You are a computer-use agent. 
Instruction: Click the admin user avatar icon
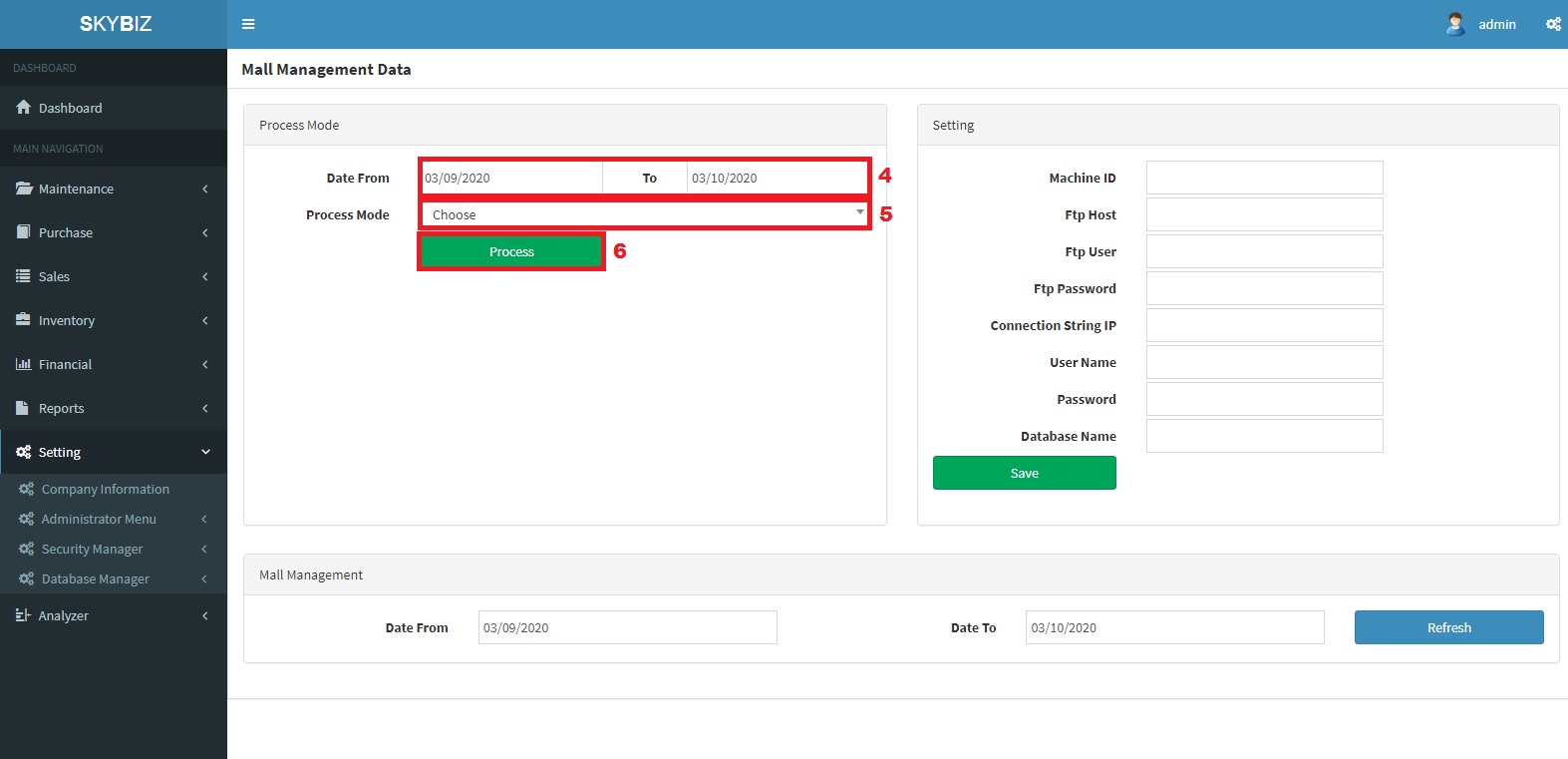coord(1455,24)
